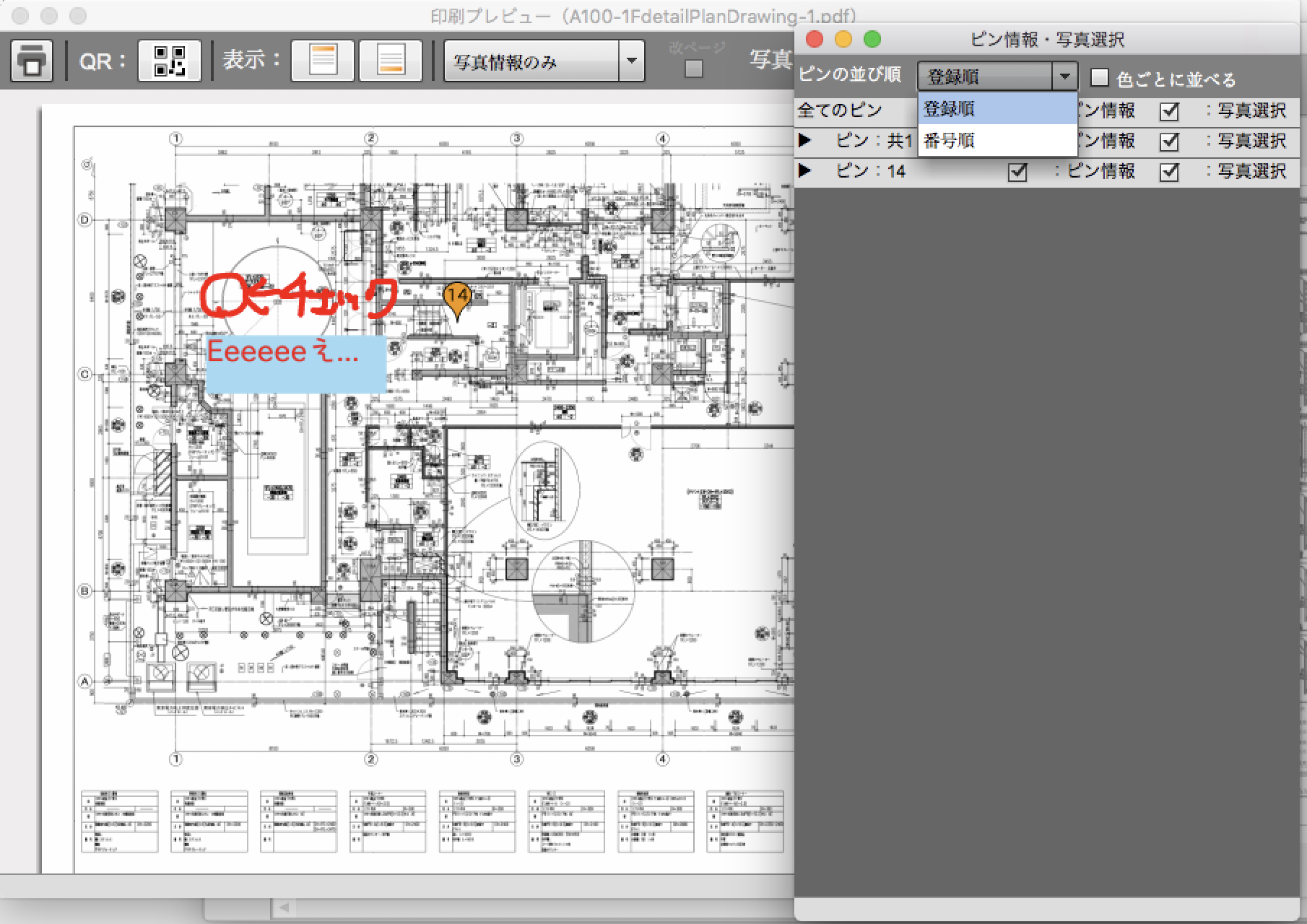Uncheck ピン情報 checkbox for ピン：14

[1017, 172]
